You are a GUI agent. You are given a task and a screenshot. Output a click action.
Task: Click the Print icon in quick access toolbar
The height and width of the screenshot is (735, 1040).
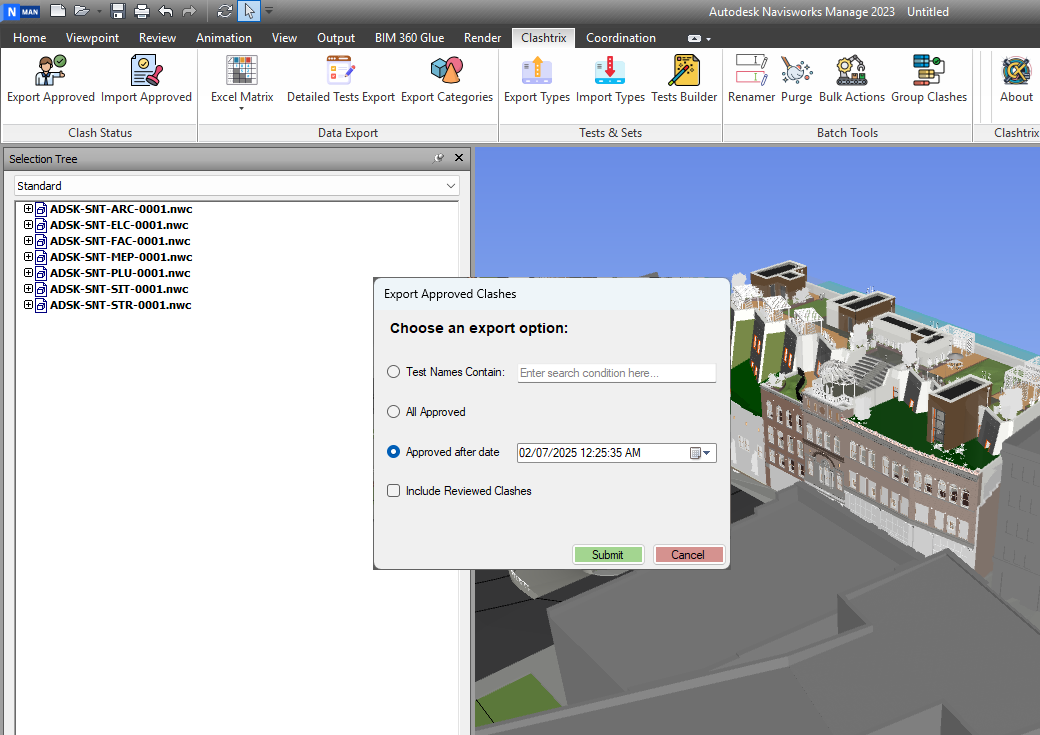pyautogui.click(x=142, y=11)
